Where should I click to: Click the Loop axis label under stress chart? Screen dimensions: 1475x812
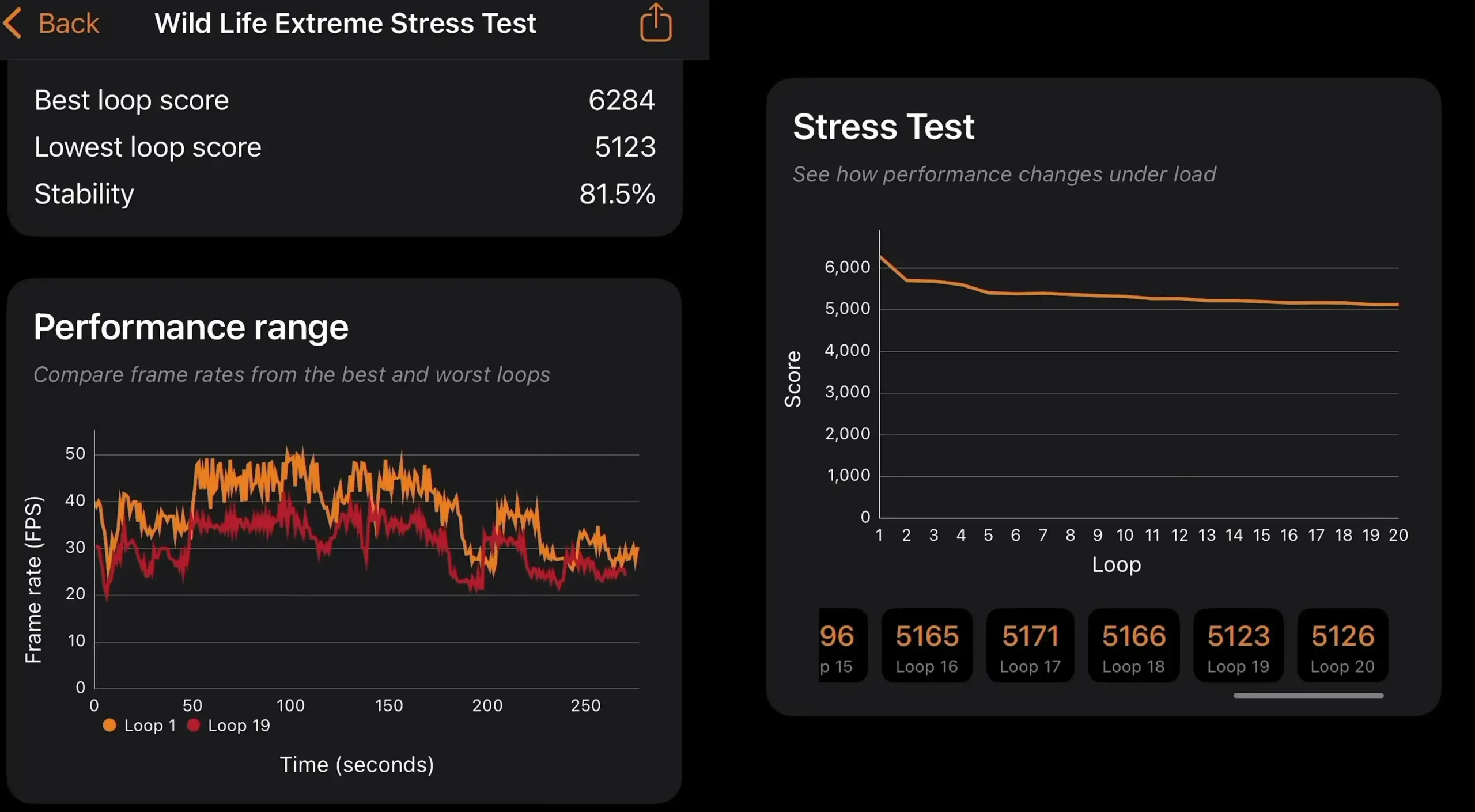point(1116,565)
